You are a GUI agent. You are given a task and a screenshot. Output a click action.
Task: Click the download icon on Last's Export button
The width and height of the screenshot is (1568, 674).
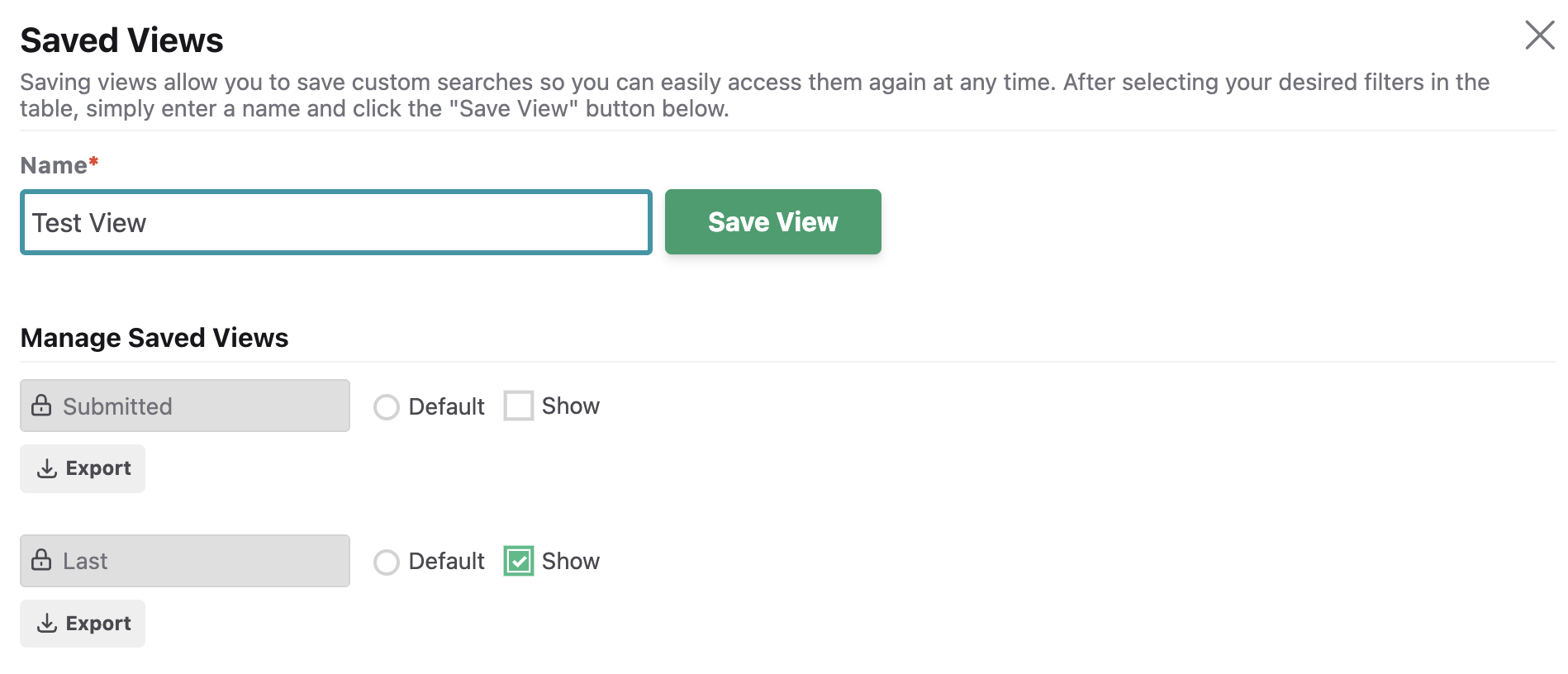(48, 624)
